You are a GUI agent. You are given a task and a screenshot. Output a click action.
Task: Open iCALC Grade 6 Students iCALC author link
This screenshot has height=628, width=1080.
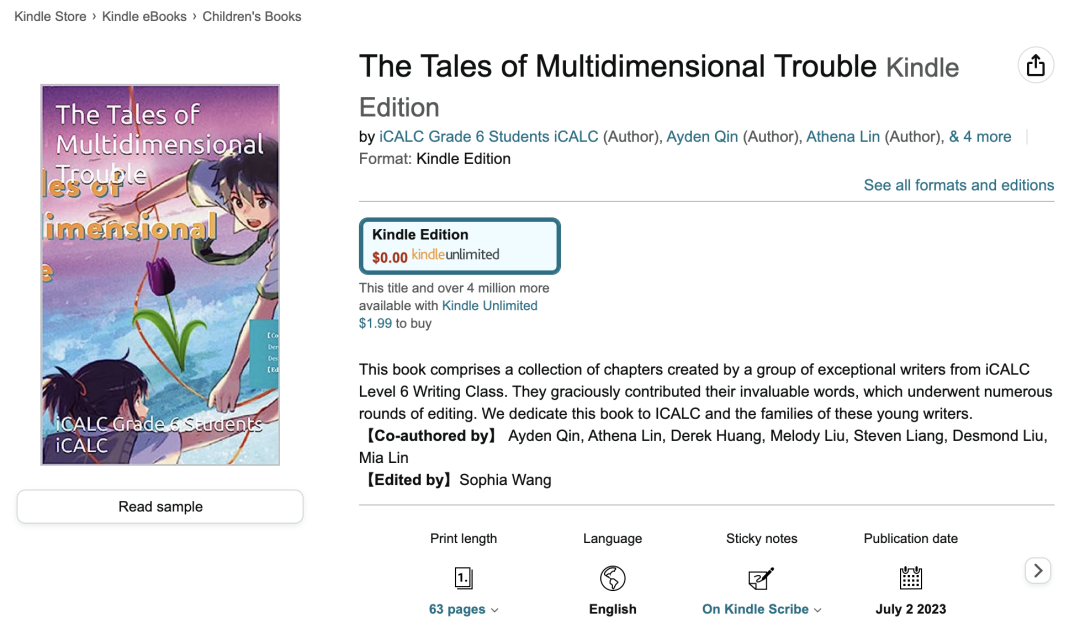coord(488,137)
